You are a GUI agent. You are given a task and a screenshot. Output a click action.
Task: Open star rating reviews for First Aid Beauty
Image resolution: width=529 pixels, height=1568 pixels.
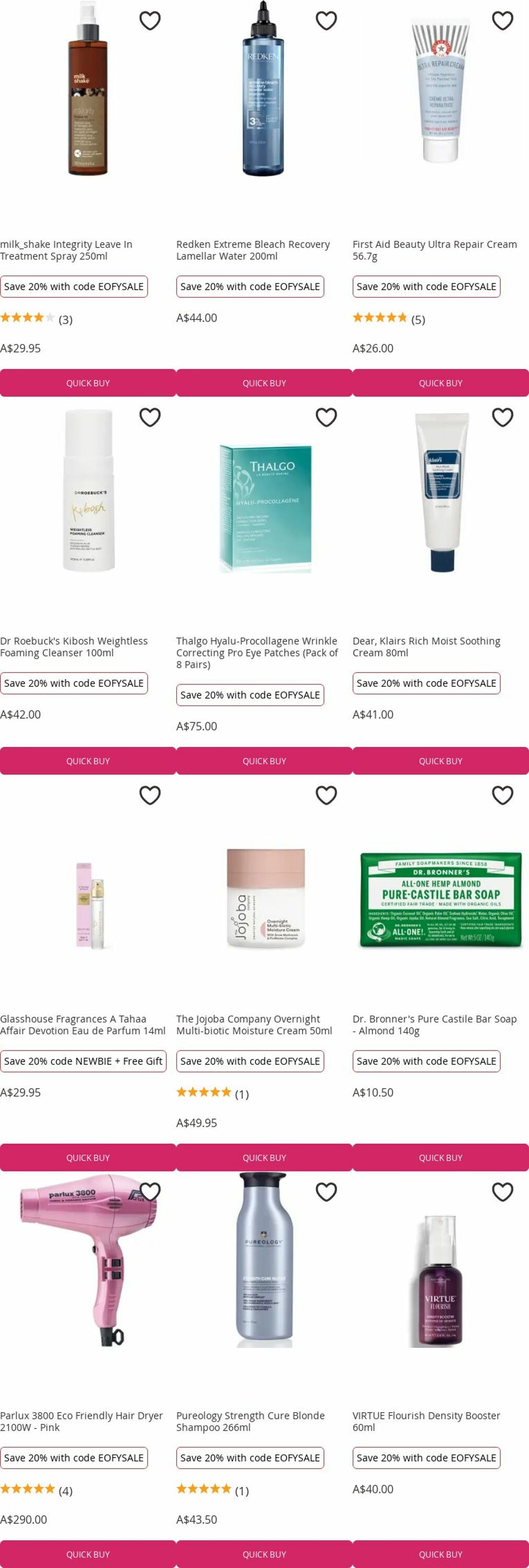pos(389,318)
